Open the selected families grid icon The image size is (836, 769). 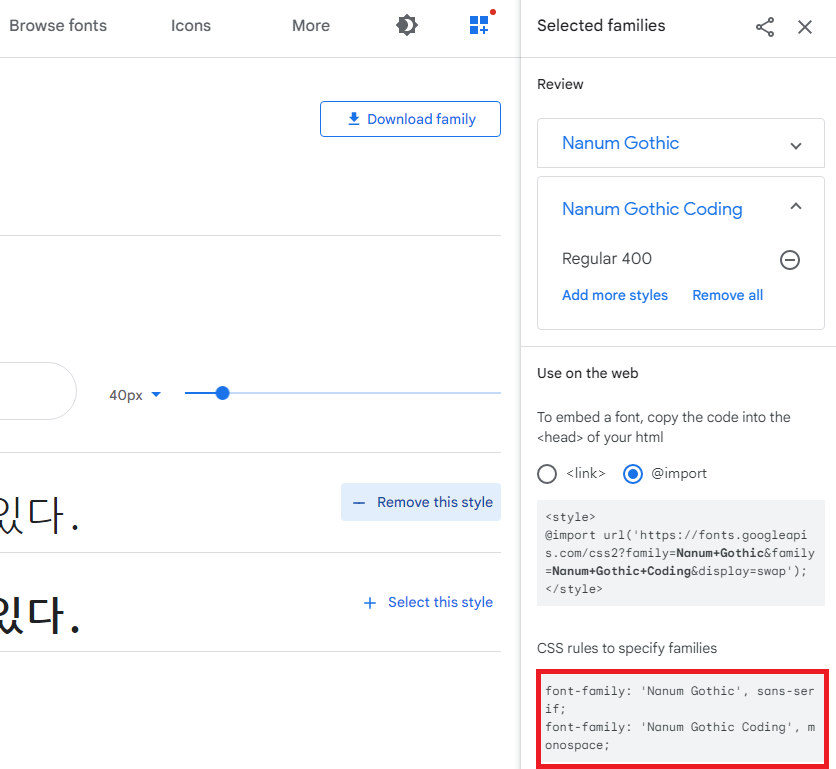point(479,25)
